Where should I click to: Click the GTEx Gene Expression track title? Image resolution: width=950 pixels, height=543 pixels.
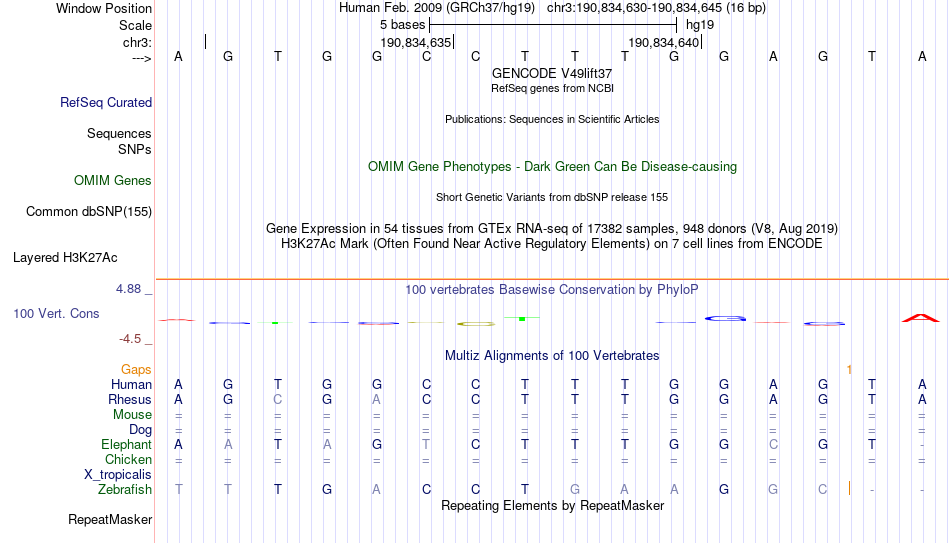(552, 228)
